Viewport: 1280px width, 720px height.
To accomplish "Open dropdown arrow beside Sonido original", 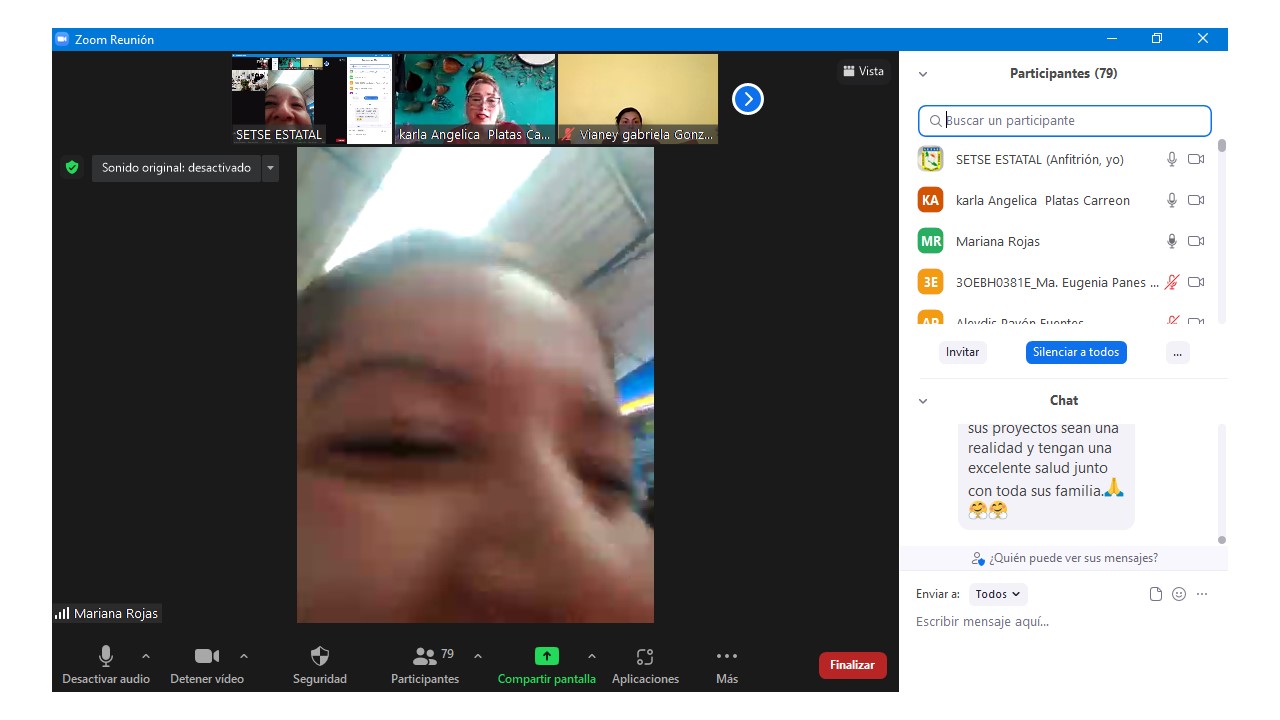I will pyautogui.click(x=270, y=168).
